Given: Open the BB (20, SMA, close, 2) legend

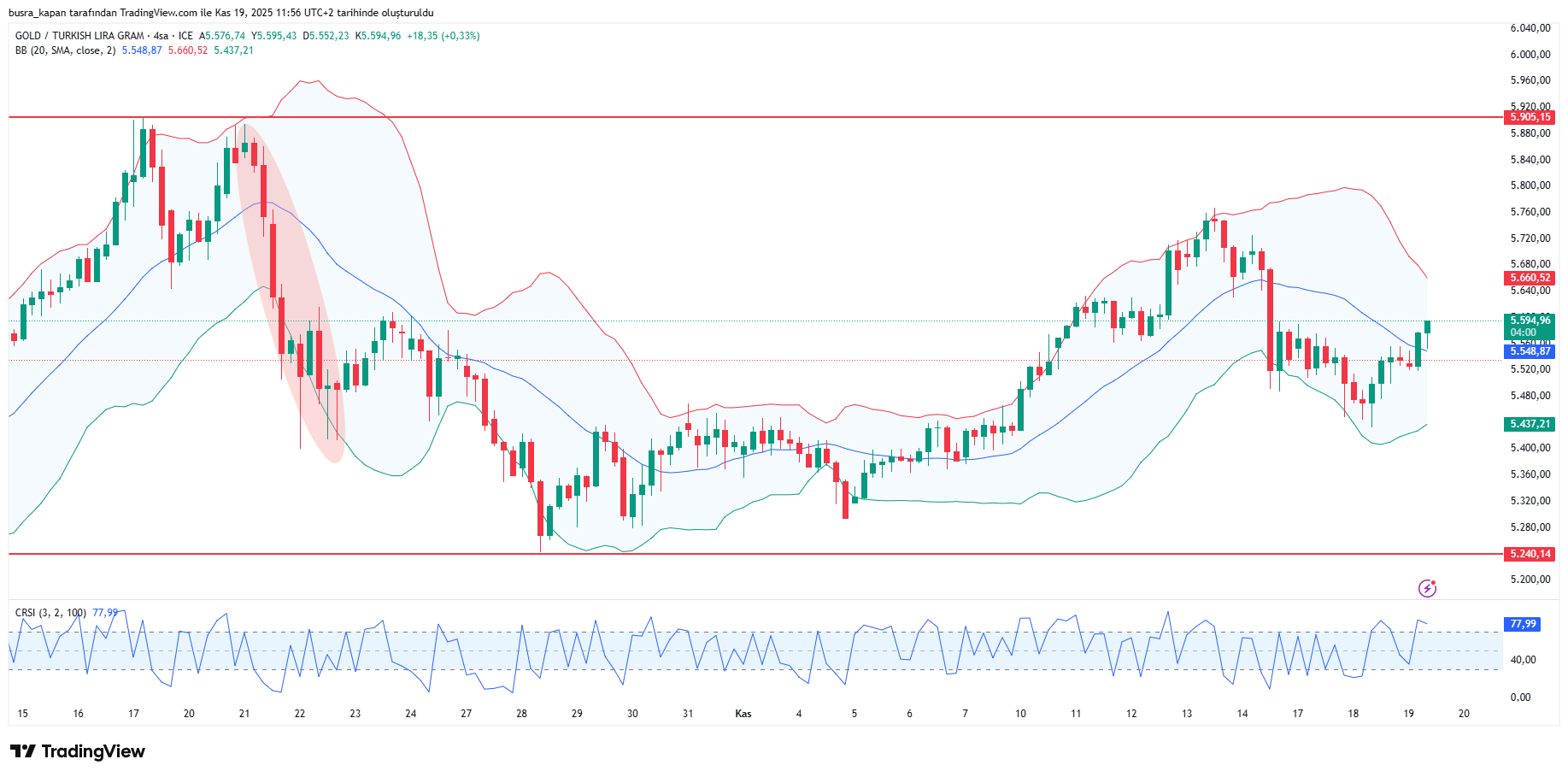Looking at the screenshot, I should (65, 50).
